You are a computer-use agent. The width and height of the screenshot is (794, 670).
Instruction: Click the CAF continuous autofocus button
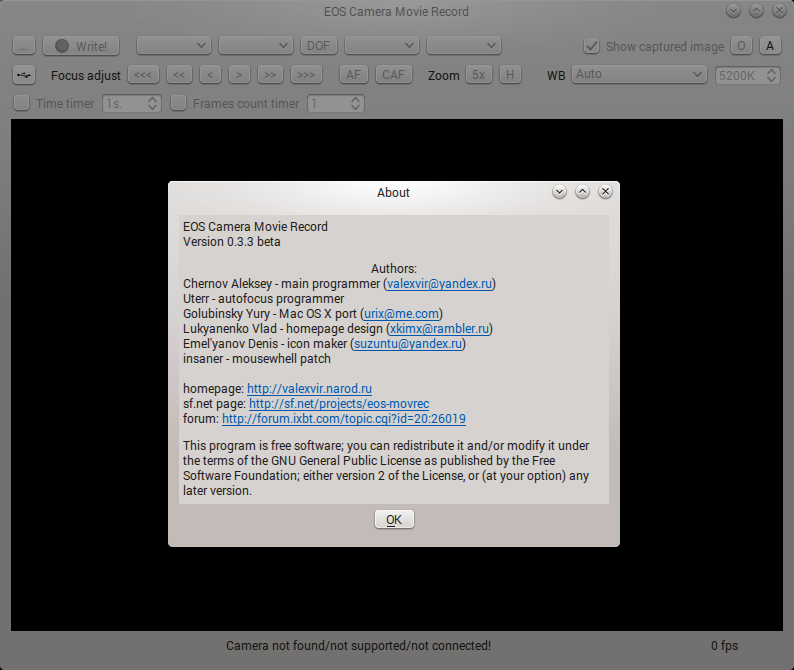click(x=393, y=75)
